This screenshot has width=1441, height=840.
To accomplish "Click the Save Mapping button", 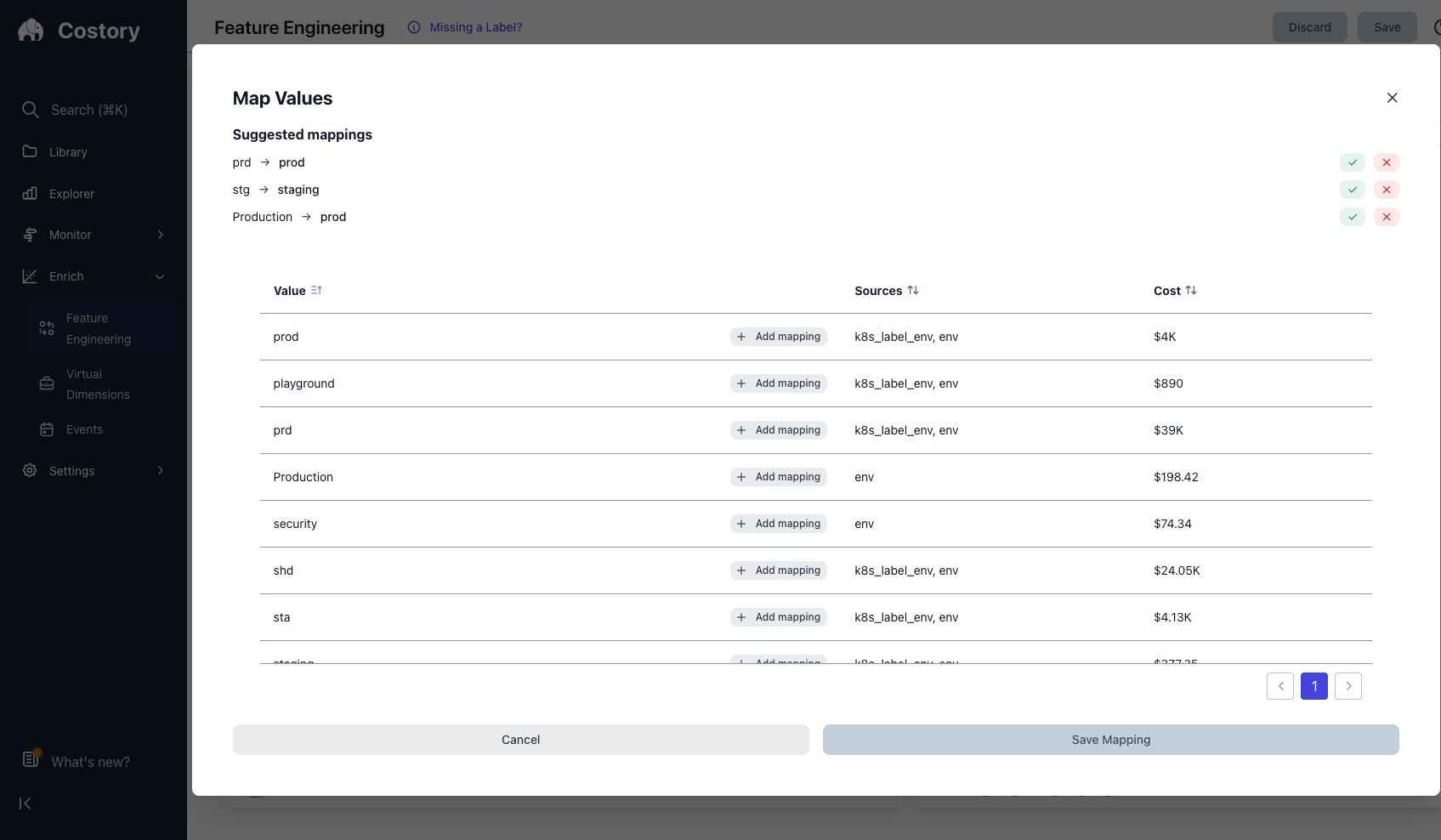I will [x=1110, y=740].
